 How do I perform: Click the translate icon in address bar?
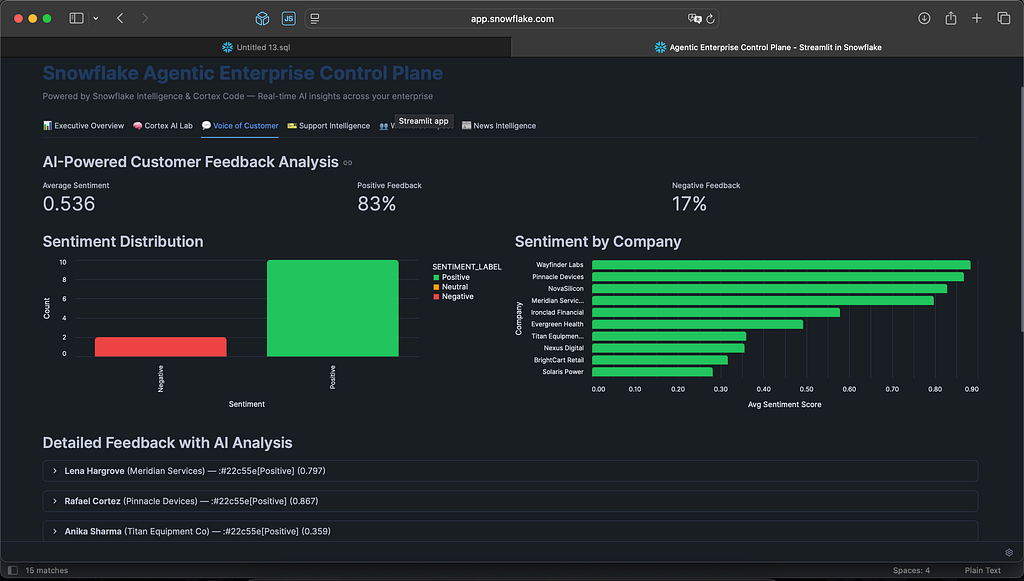tap(694, 19)
